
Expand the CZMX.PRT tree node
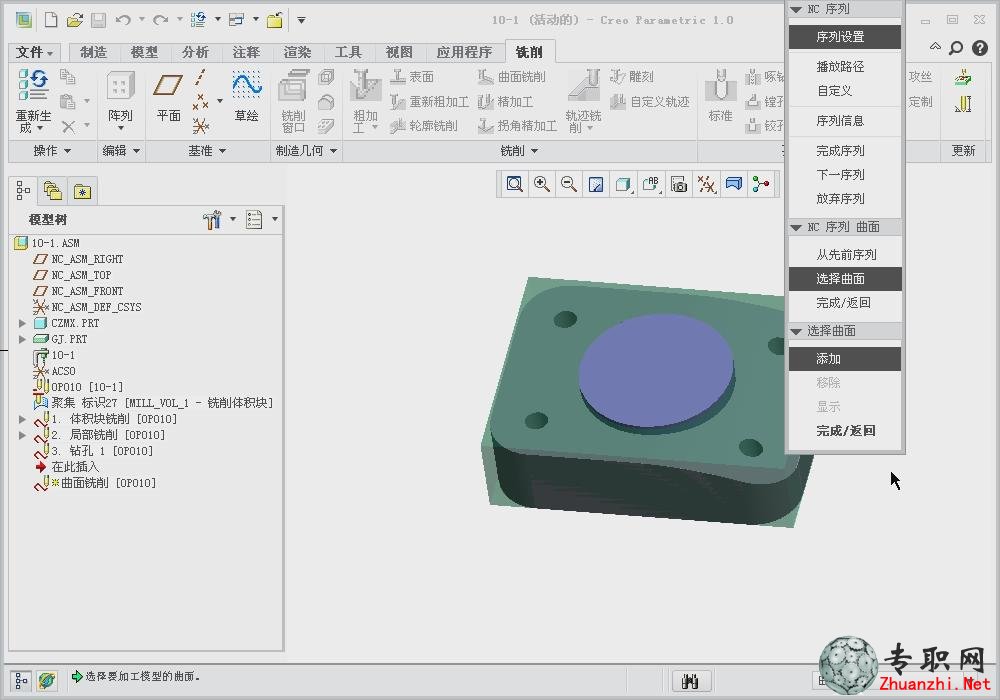coord(22,323)
